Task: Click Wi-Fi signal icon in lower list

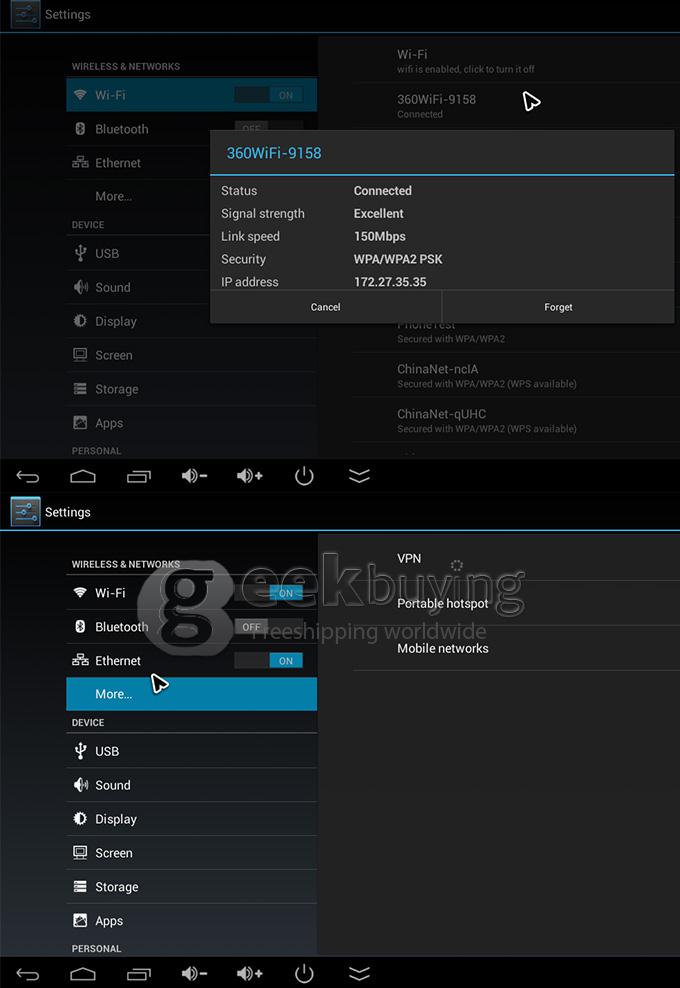Action: tap(80, 592)
